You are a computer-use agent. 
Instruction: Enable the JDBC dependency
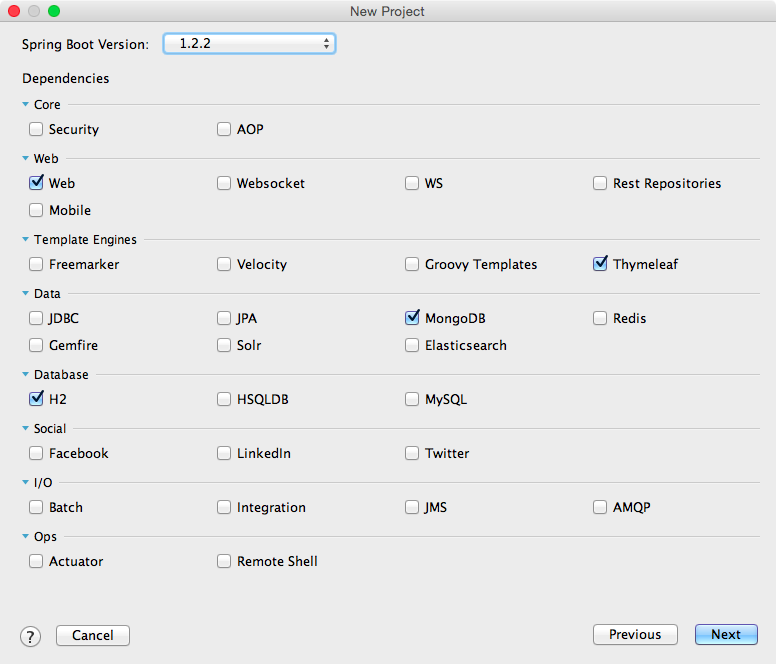36,318
